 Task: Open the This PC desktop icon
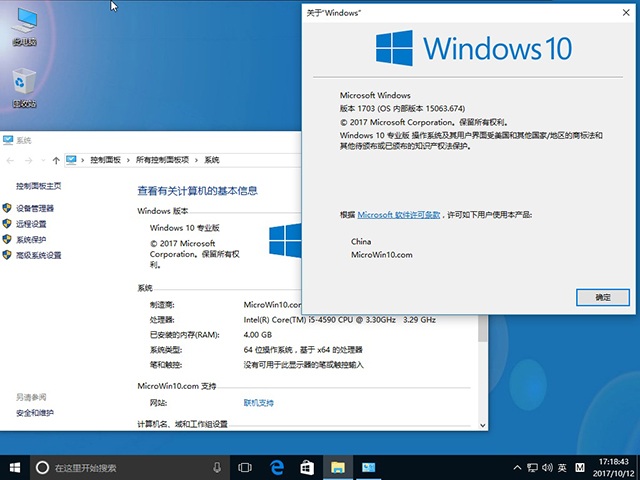24,27
